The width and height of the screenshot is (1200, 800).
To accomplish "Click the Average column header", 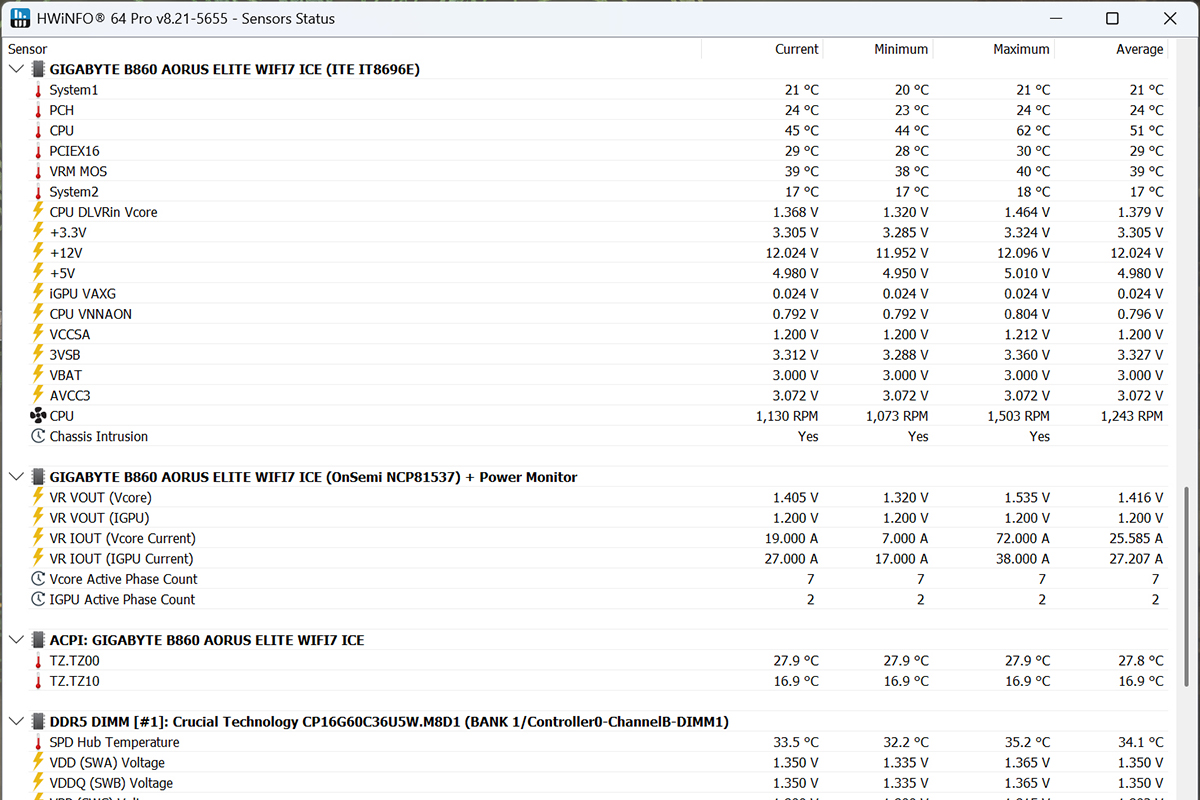I will [1139, 49].
